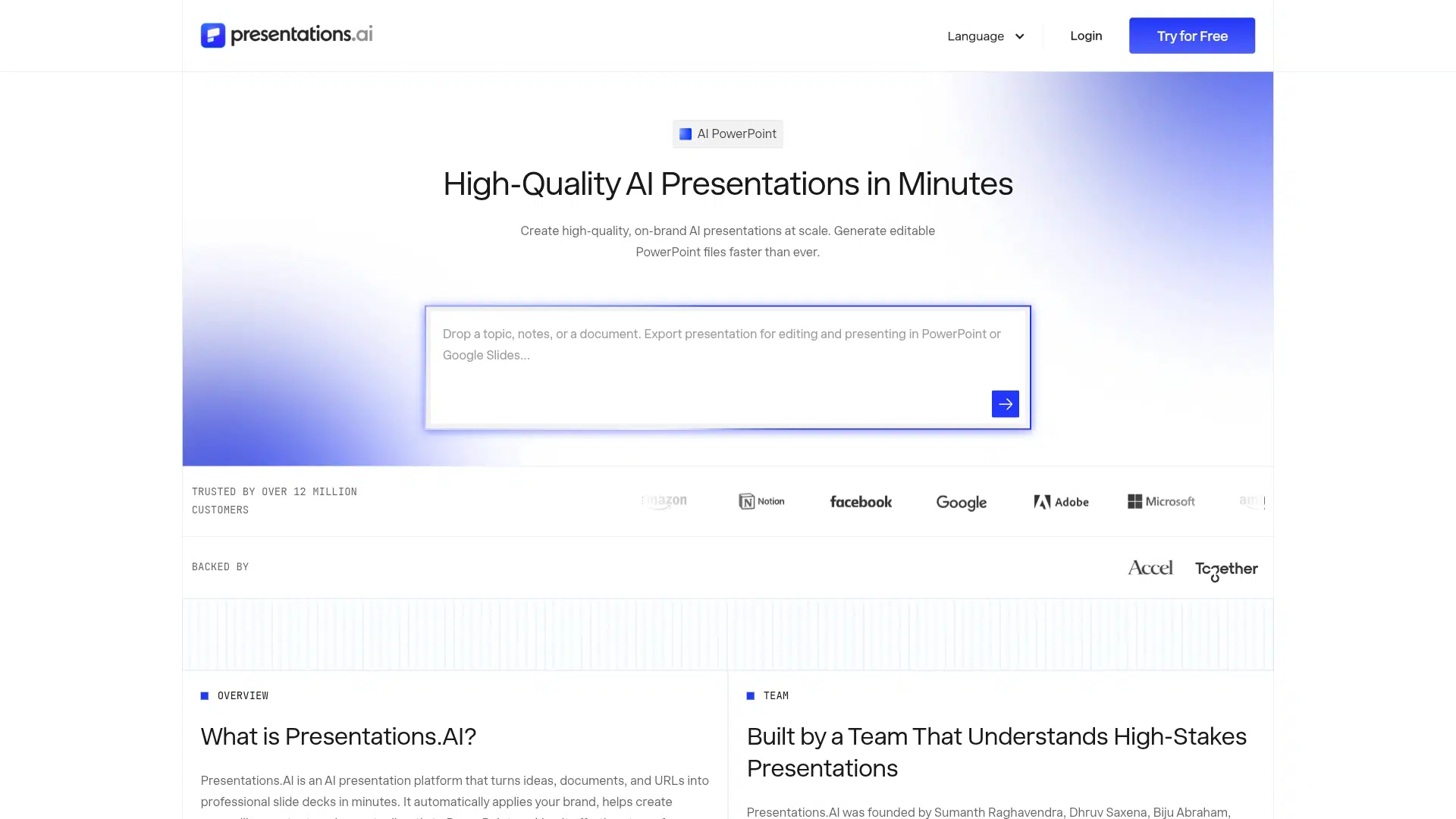This screenshot has height=819, width=1456.
Task: Click the AI PowerPoint badge
Action: (x=727, y=134)
